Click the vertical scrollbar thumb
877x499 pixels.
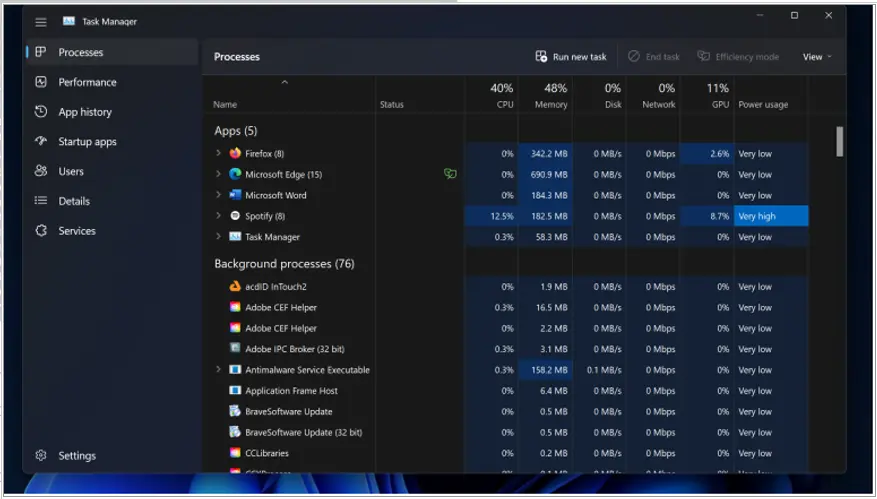(x=840, y=142)
